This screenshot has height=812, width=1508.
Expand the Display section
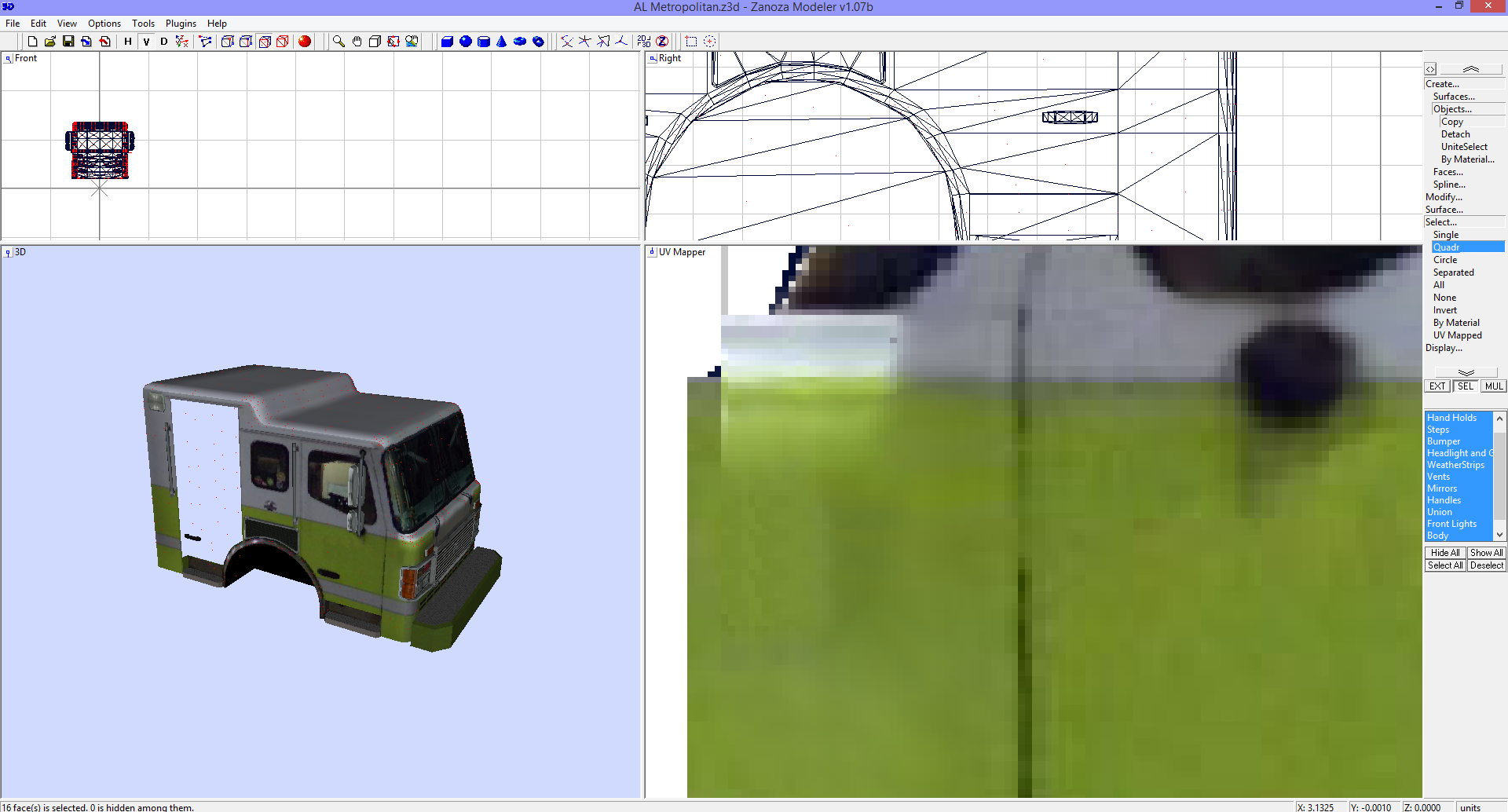click(x=1444, y=348)
